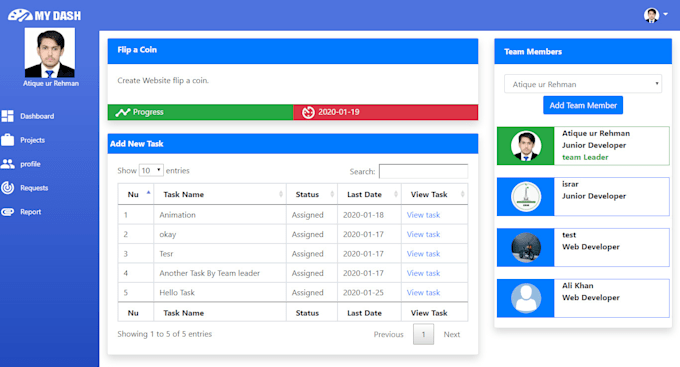
Task: Click the Dashboard grid icon in sidebar
Action: 7,116
